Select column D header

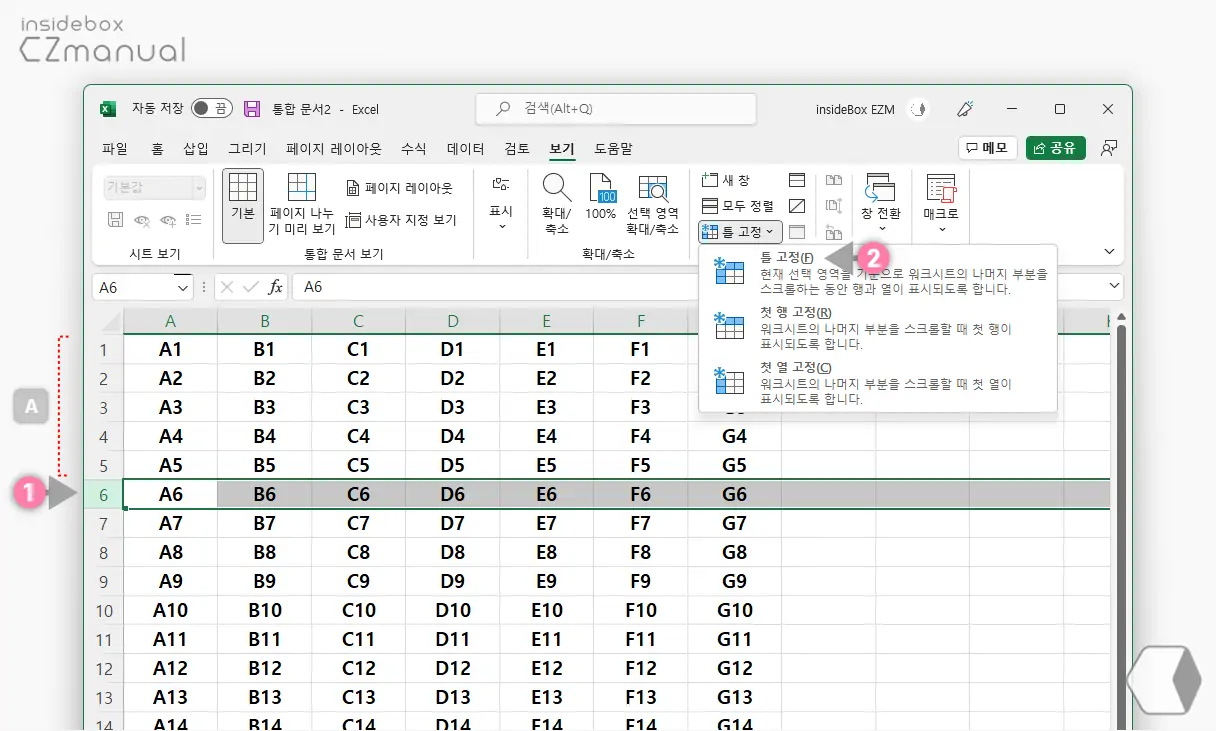point(452,321)
